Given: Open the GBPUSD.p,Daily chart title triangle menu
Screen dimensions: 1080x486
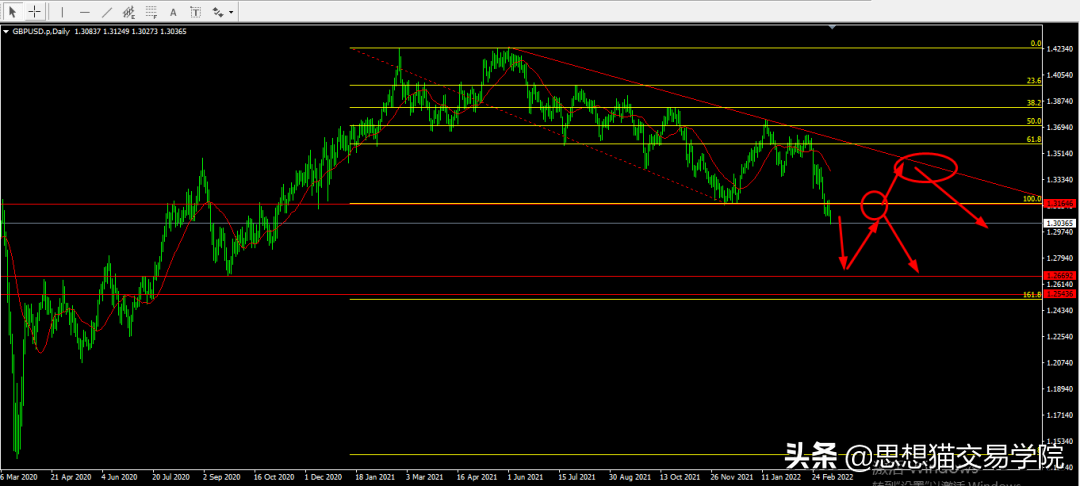Looking at the screenshot, I should [6, 31].
